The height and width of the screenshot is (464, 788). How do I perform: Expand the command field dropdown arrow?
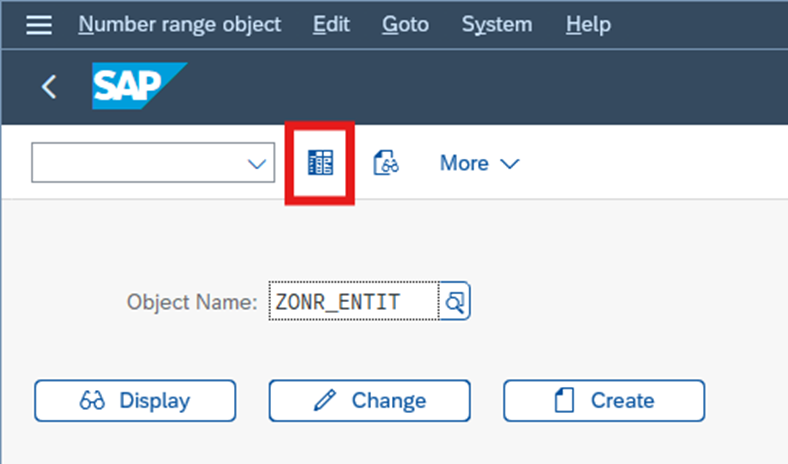pos(257,164)
